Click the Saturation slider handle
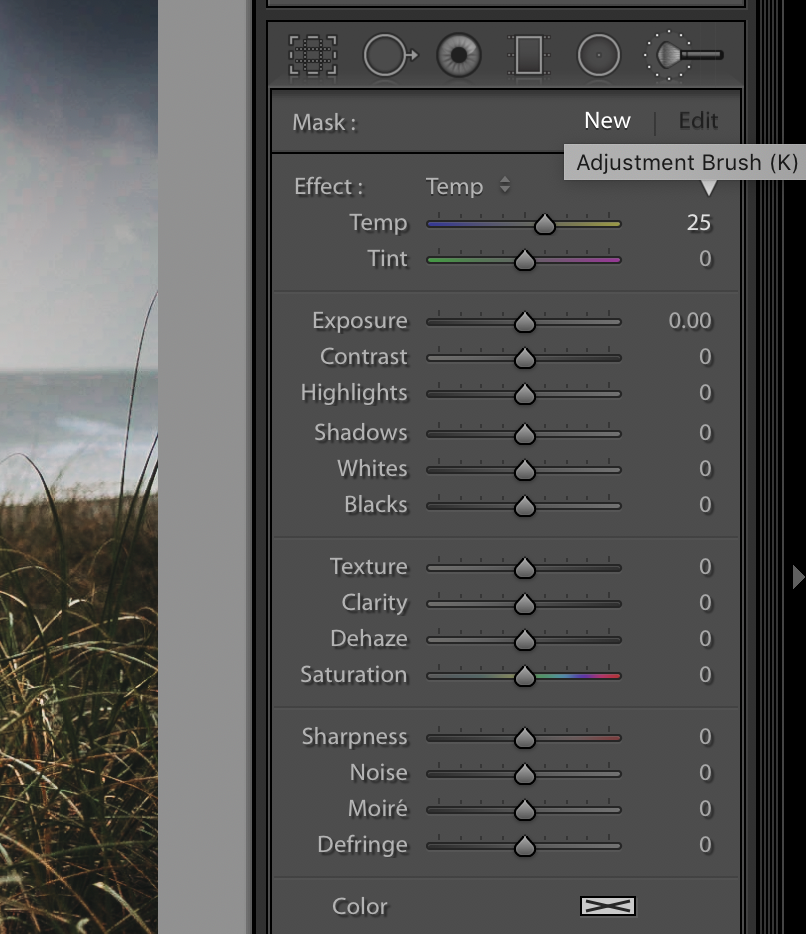The image size is (806, 934). point(524,675)
